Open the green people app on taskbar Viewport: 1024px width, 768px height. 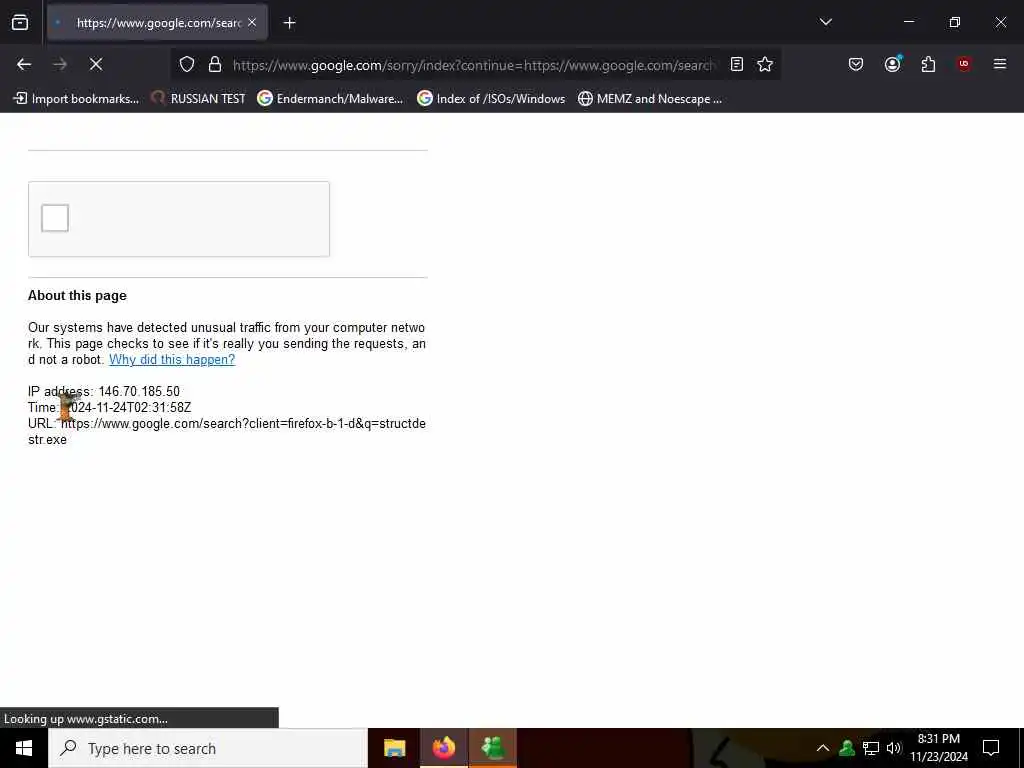[x=492, y=748]
